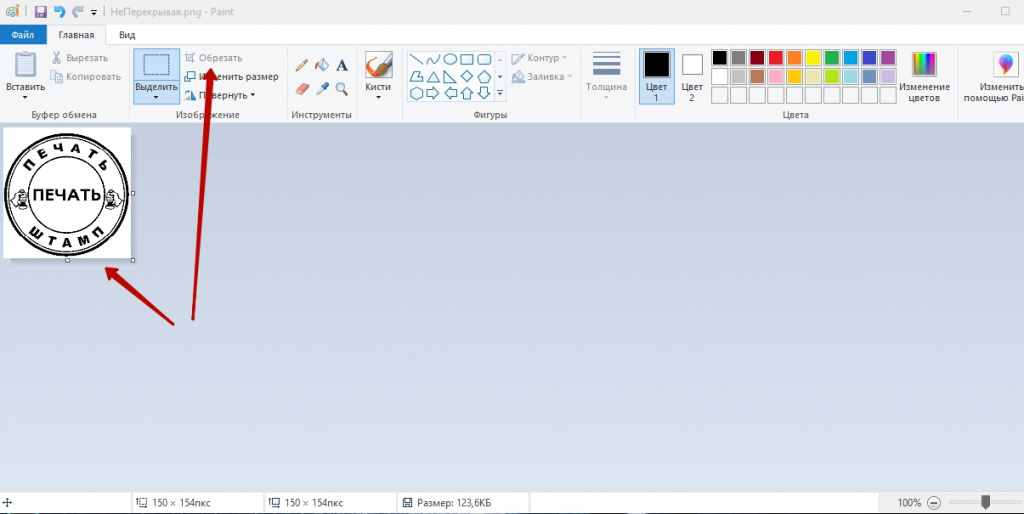Viewport: 1024px width, 514px height.
Task: Pick the orange color swatch
Action: (794, 57)
